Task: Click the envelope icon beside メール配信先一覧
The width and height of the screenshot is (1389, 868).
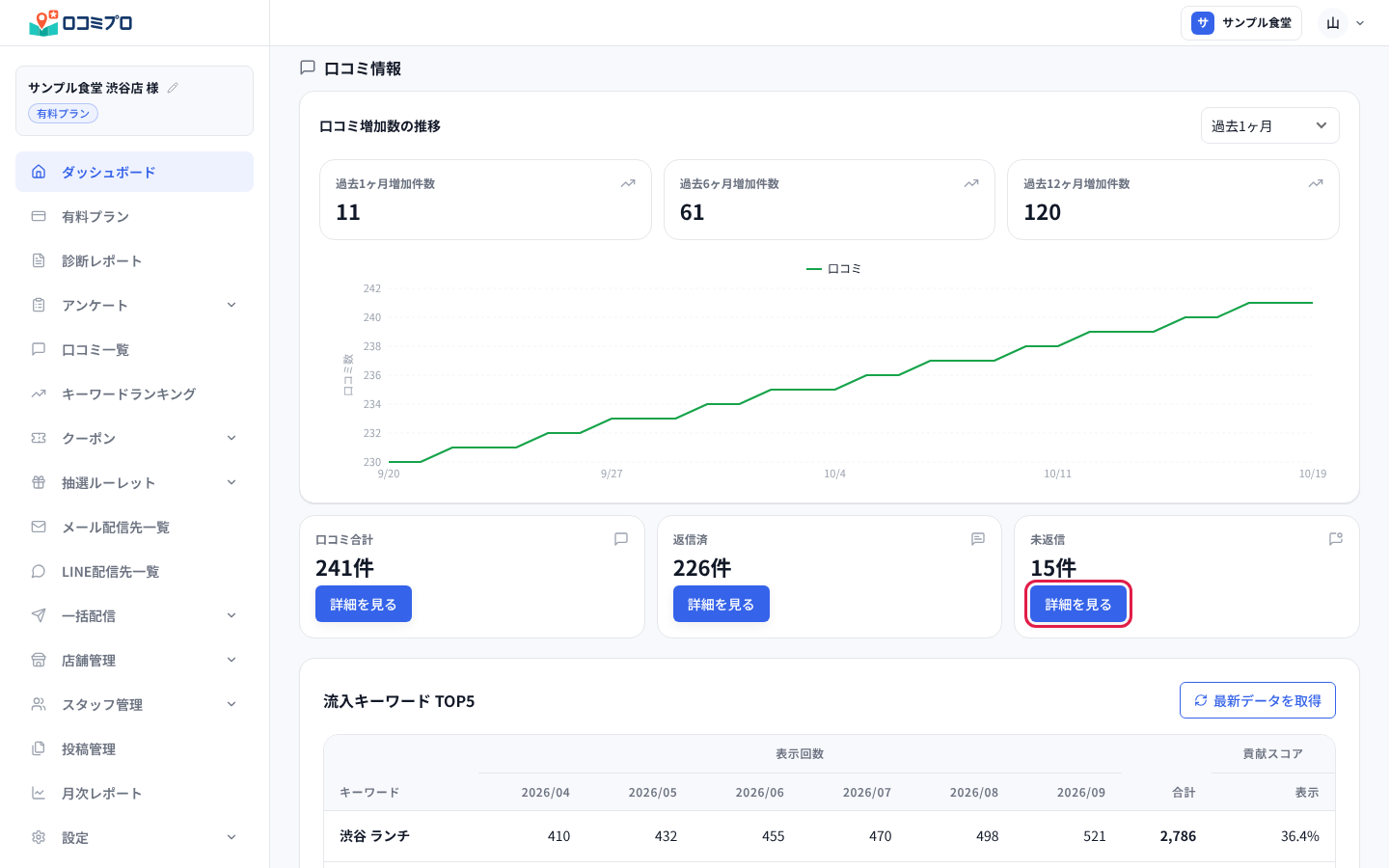Action: pos(39,527)
